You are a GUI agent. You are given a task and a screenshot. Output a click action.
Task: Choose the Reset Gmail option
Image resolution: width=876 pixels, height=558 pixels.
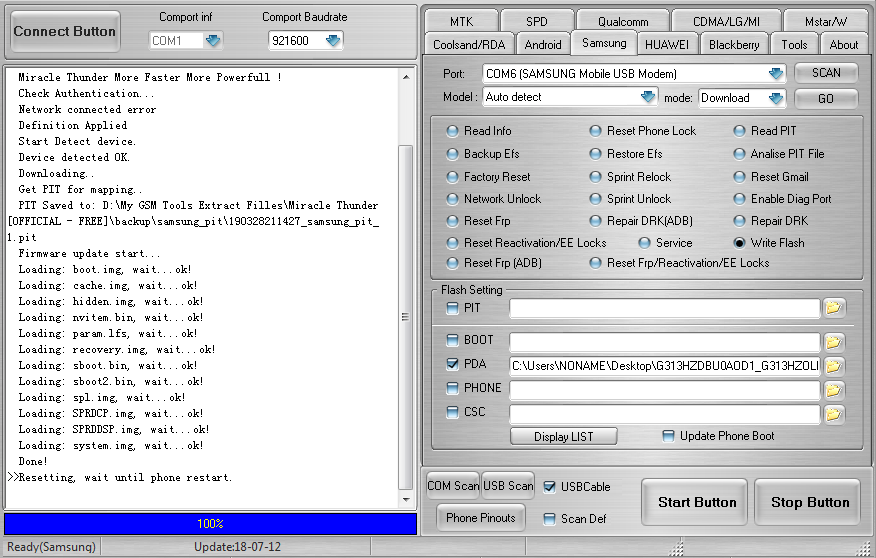739,177
